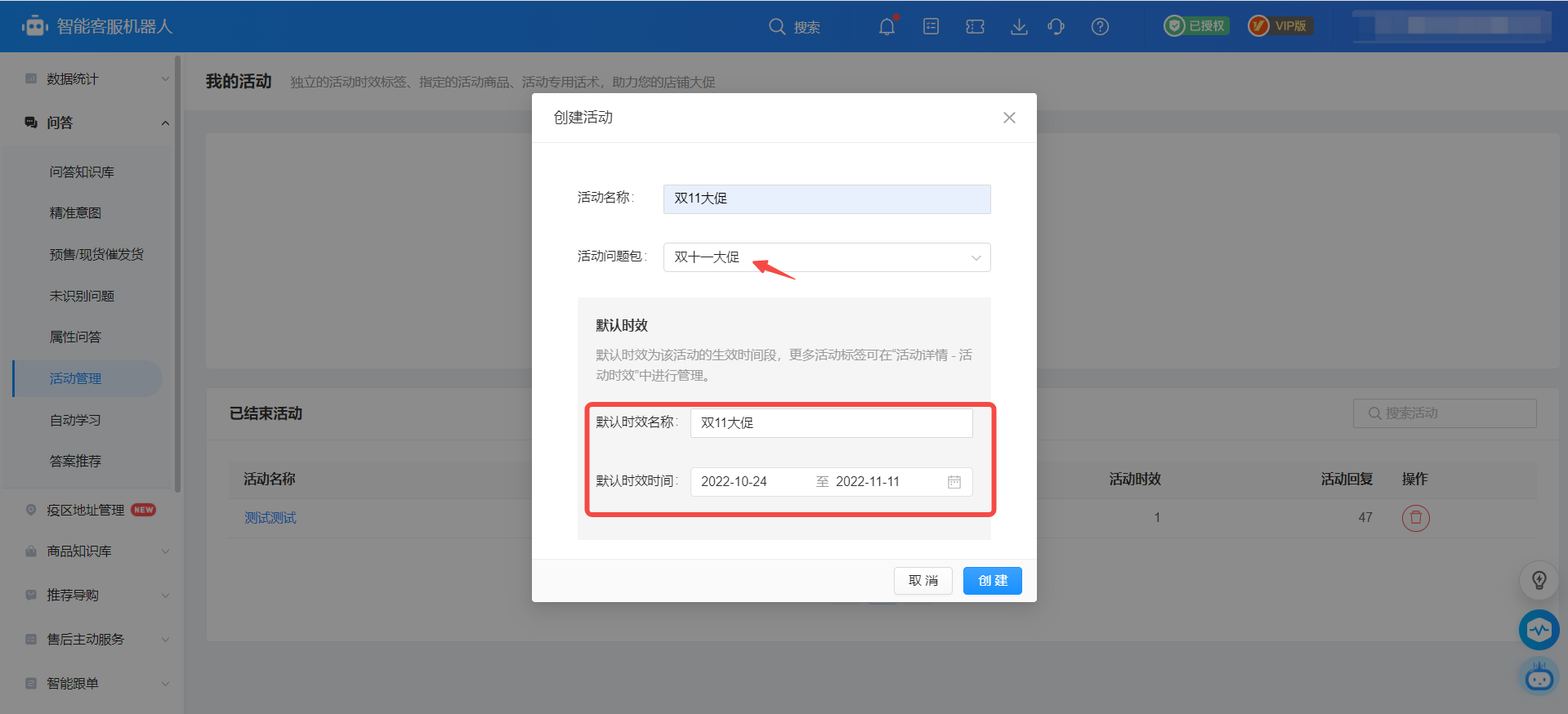The image size is (1568, 714).
Task: Click the blurred user account area
Action: click(1451, 26)
